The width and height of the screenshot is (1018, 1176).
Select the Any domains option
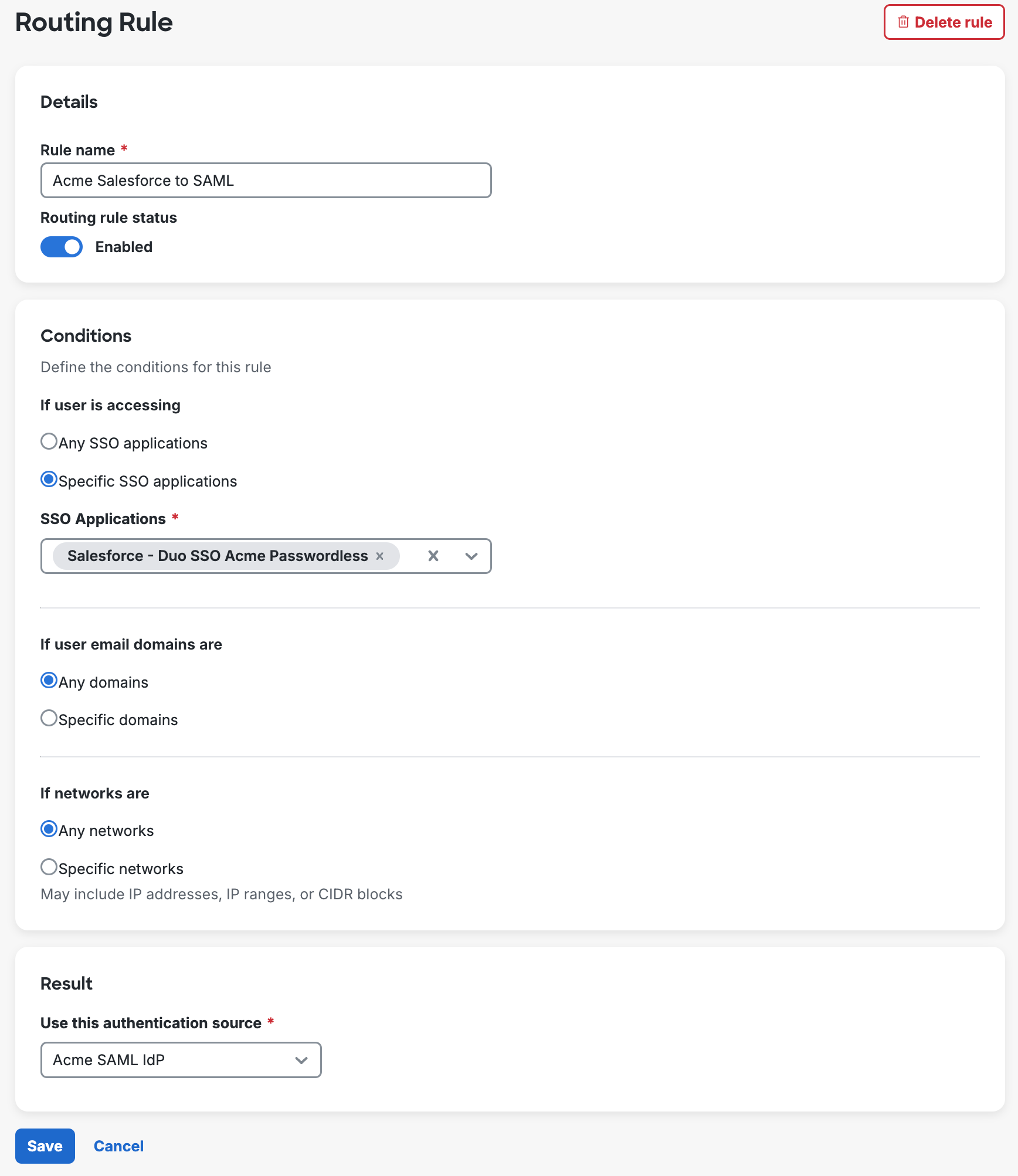(x=49, y=680)
